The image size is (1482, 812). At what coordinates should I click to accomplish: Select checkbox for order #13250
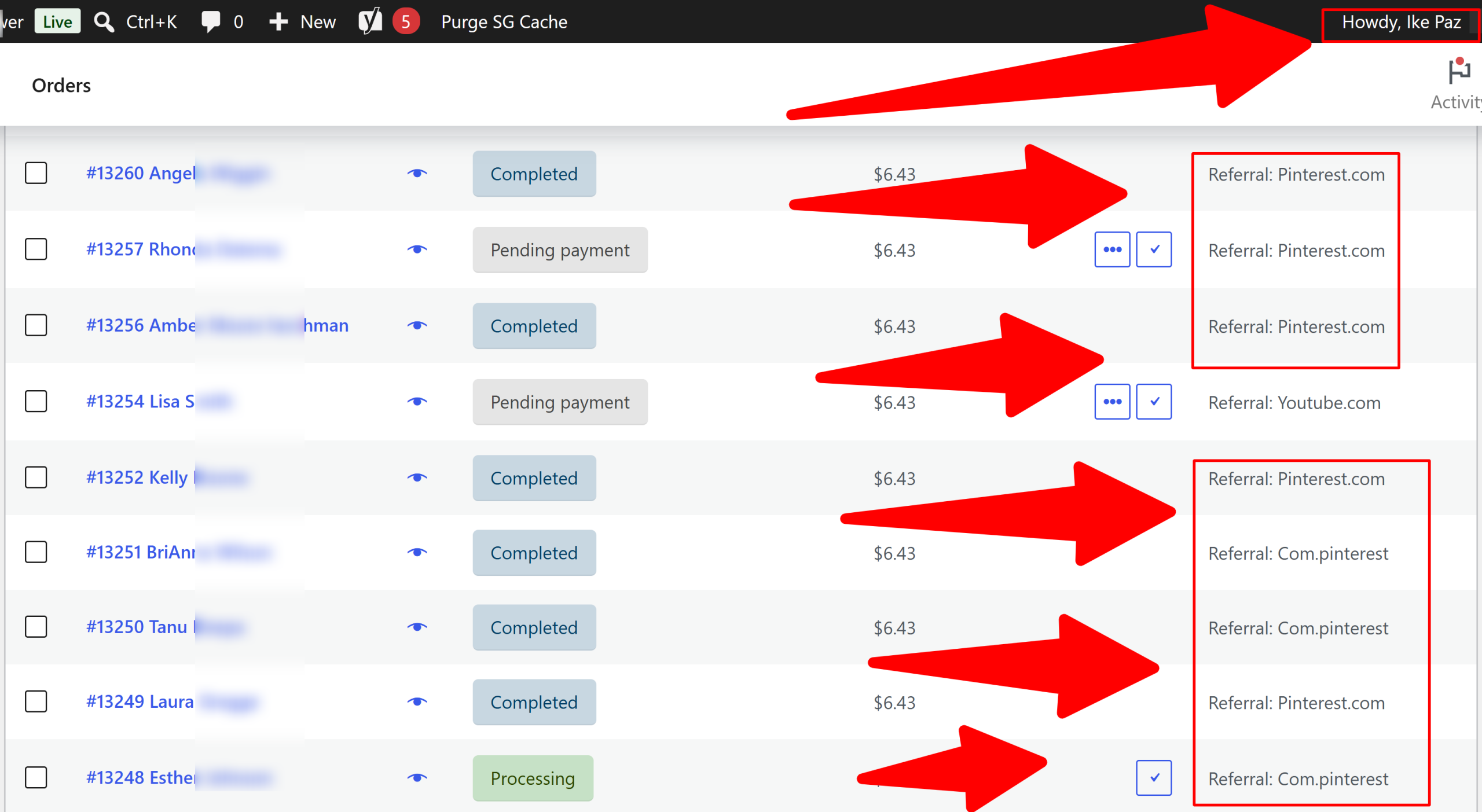[36, 627]
